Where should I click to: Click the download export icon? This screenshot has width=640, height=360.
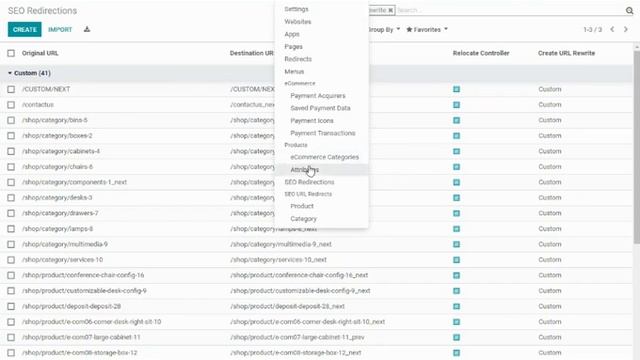click(x=87, y=29)
